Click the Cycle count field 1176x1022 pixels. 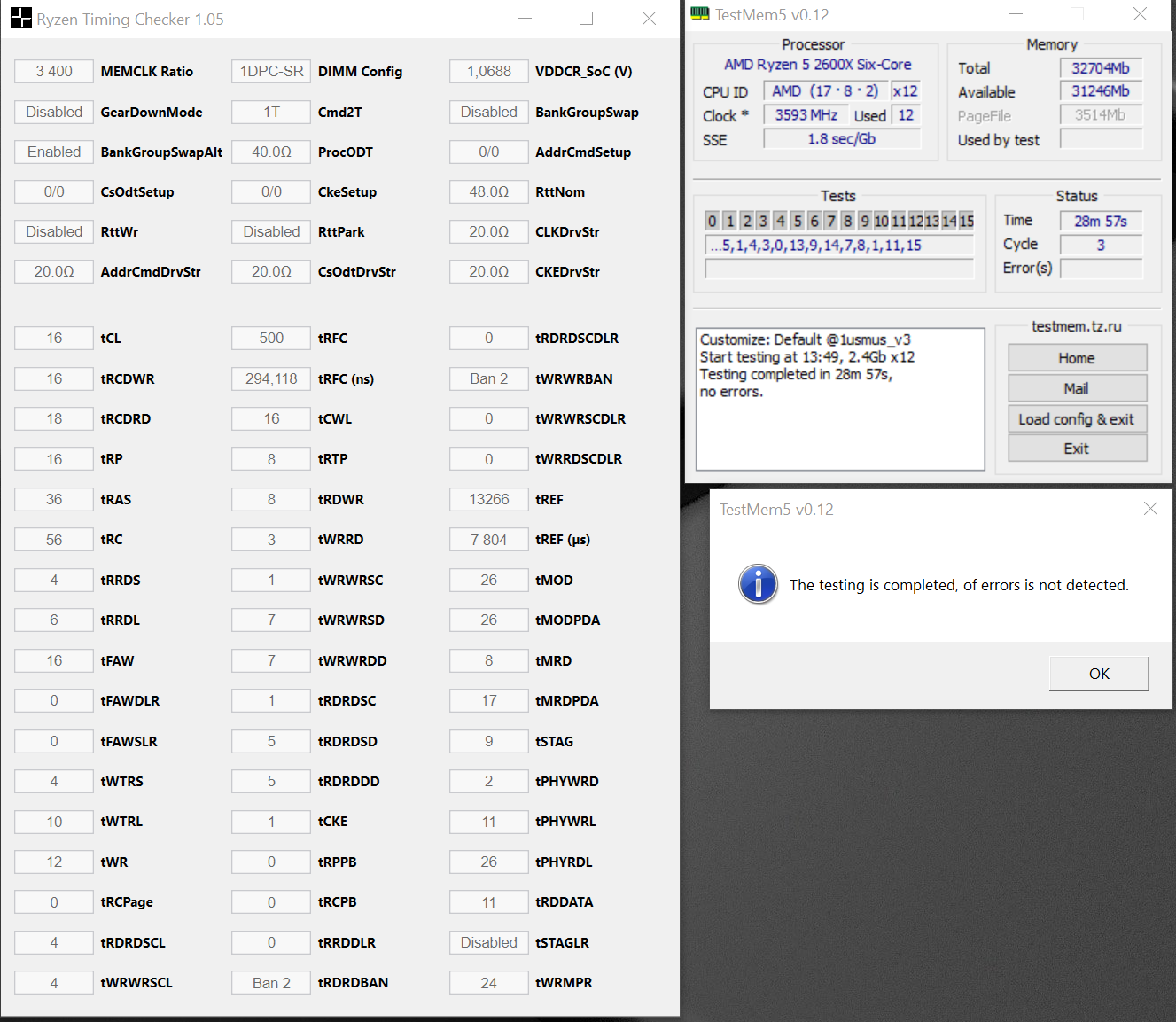pos(1101,245)
